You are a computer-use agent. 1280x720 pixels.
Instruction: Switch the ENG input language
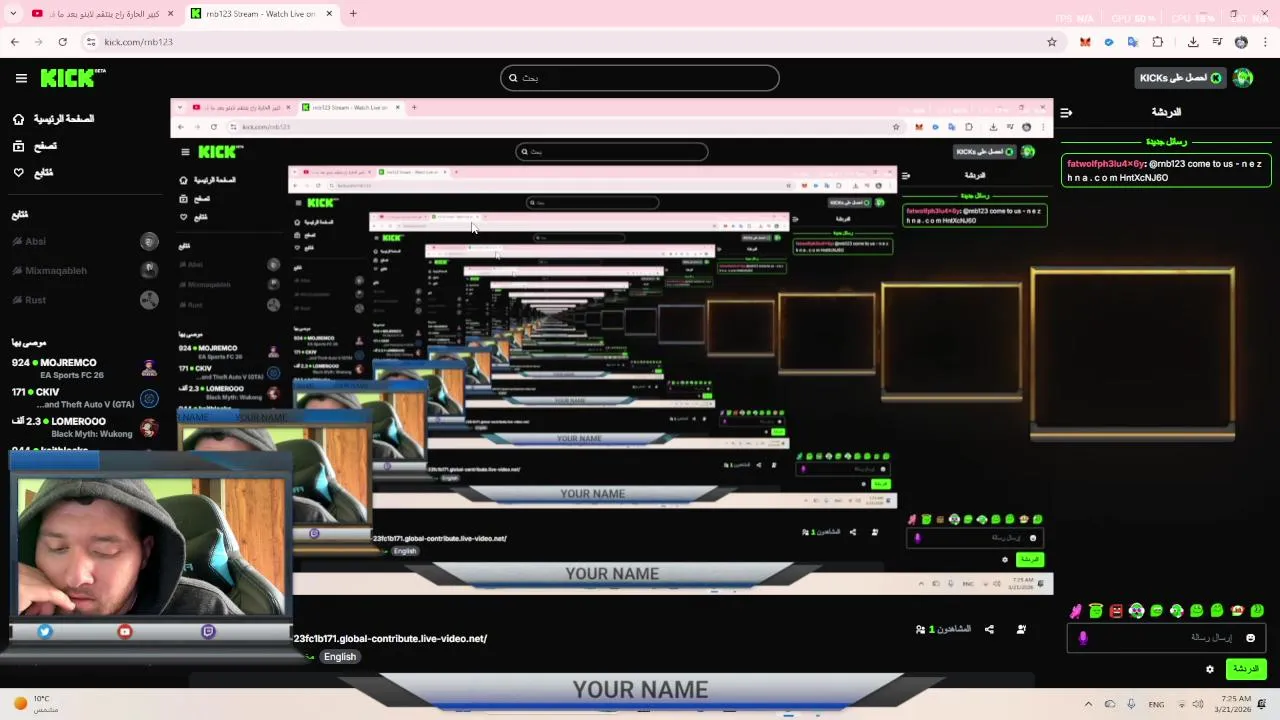[x=1156, y=704]
